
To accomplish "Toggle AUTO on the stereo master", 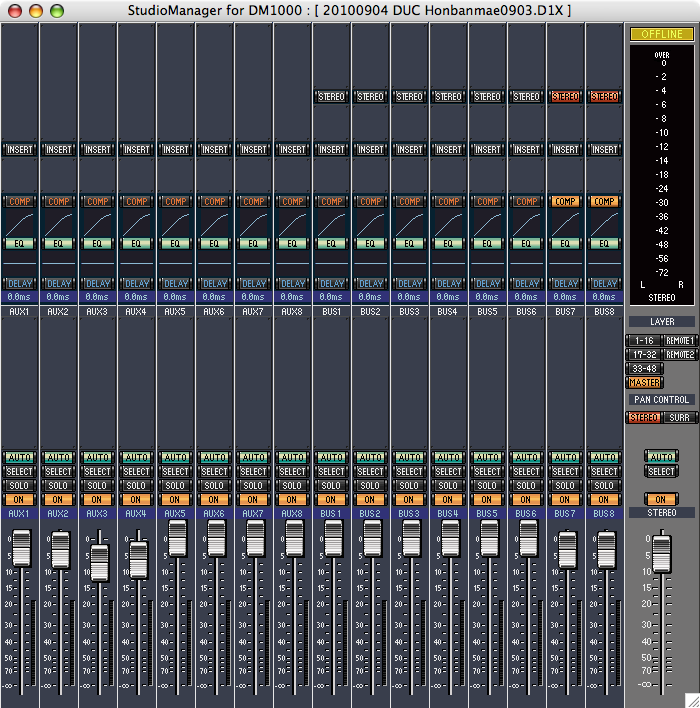I will pos(661,457).
